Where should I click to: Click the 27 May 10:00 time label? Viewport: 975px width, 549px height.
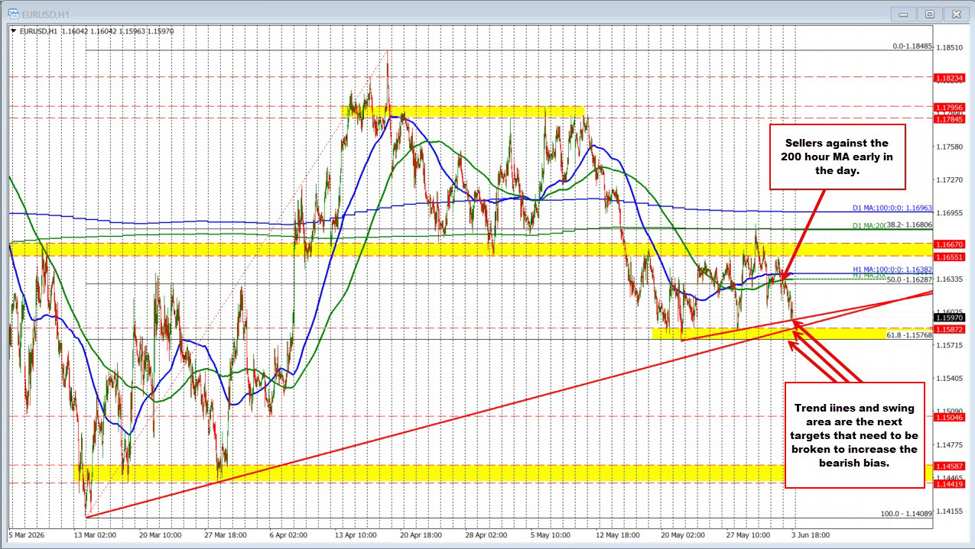coord(747,535)
